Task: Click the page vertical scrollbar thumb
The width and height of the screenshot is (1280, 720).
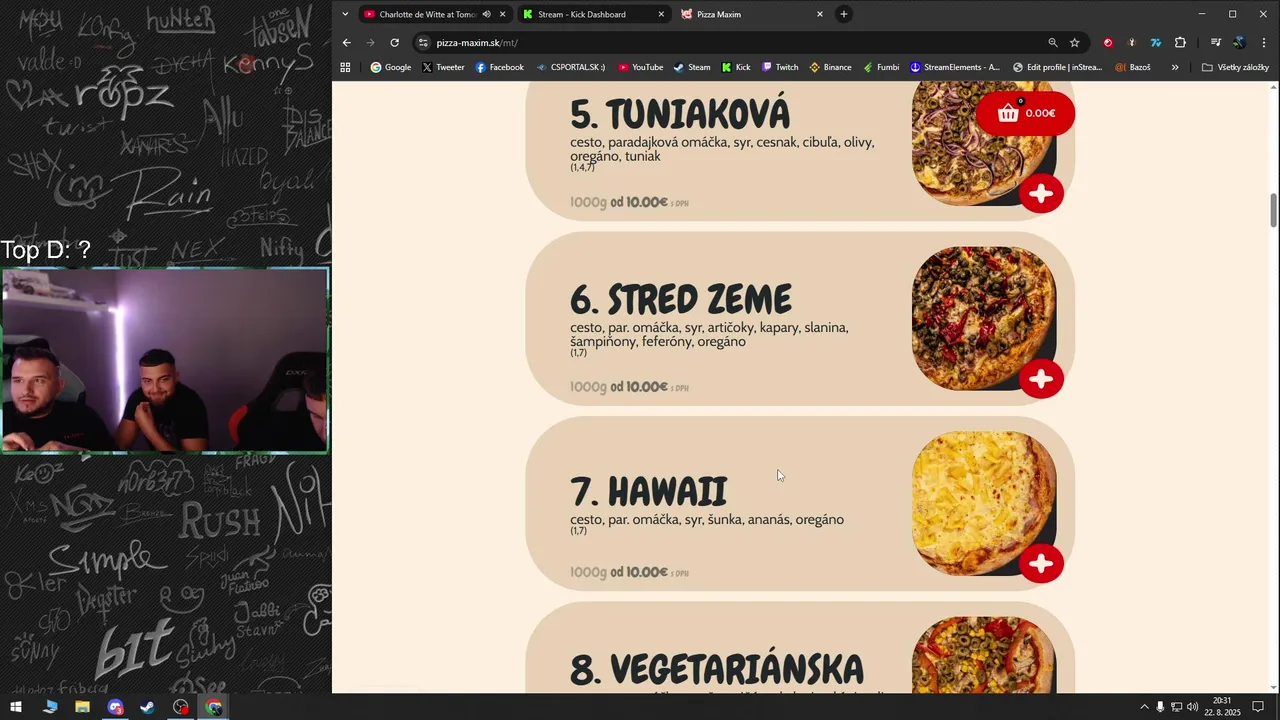Action: coord(1274,210)
